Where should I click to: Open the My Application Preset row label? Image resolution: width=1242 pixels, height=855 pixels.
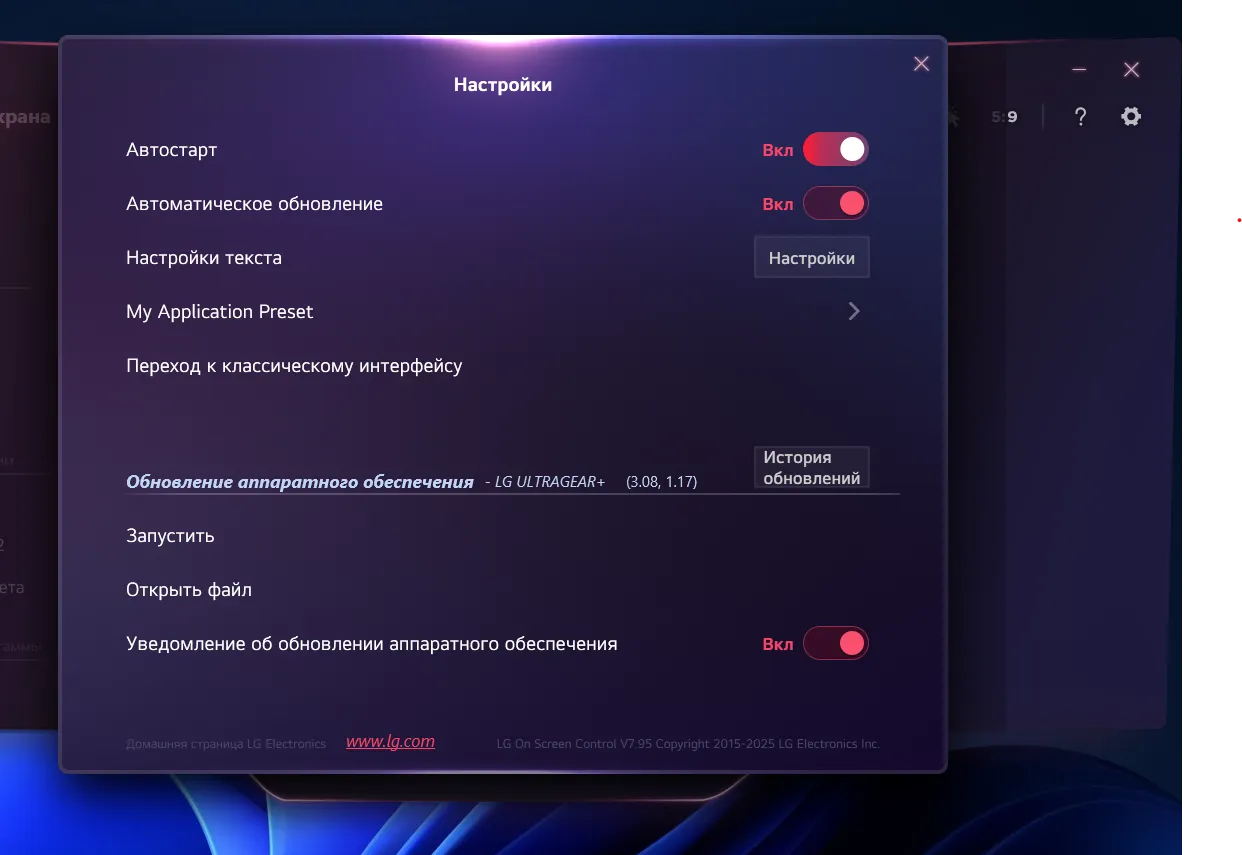tap(219, 312)
